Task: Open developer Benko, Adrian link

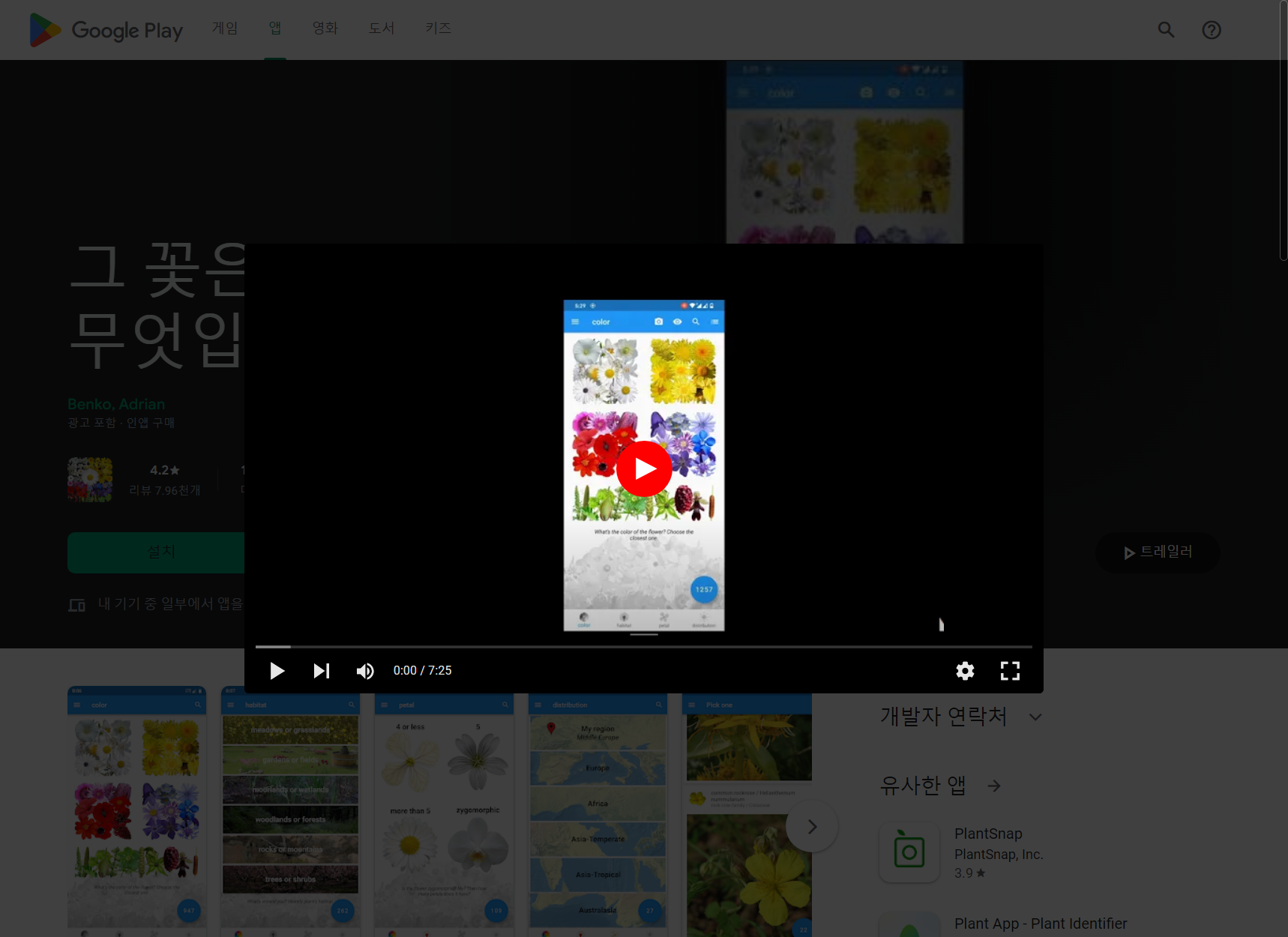Action: coord(116,404)
